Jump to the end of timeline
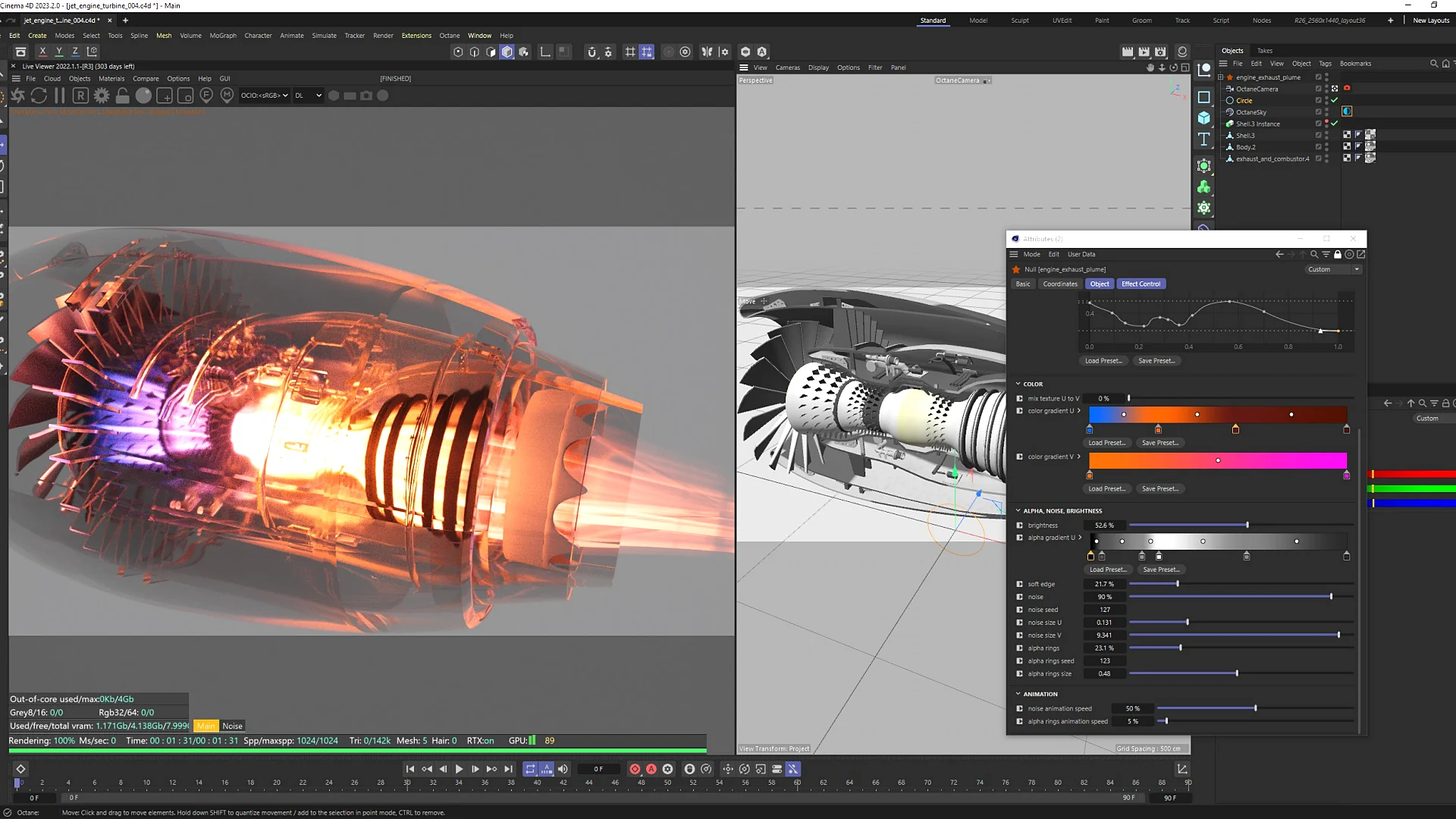The image size is (1456, 819). coord(509,769)
